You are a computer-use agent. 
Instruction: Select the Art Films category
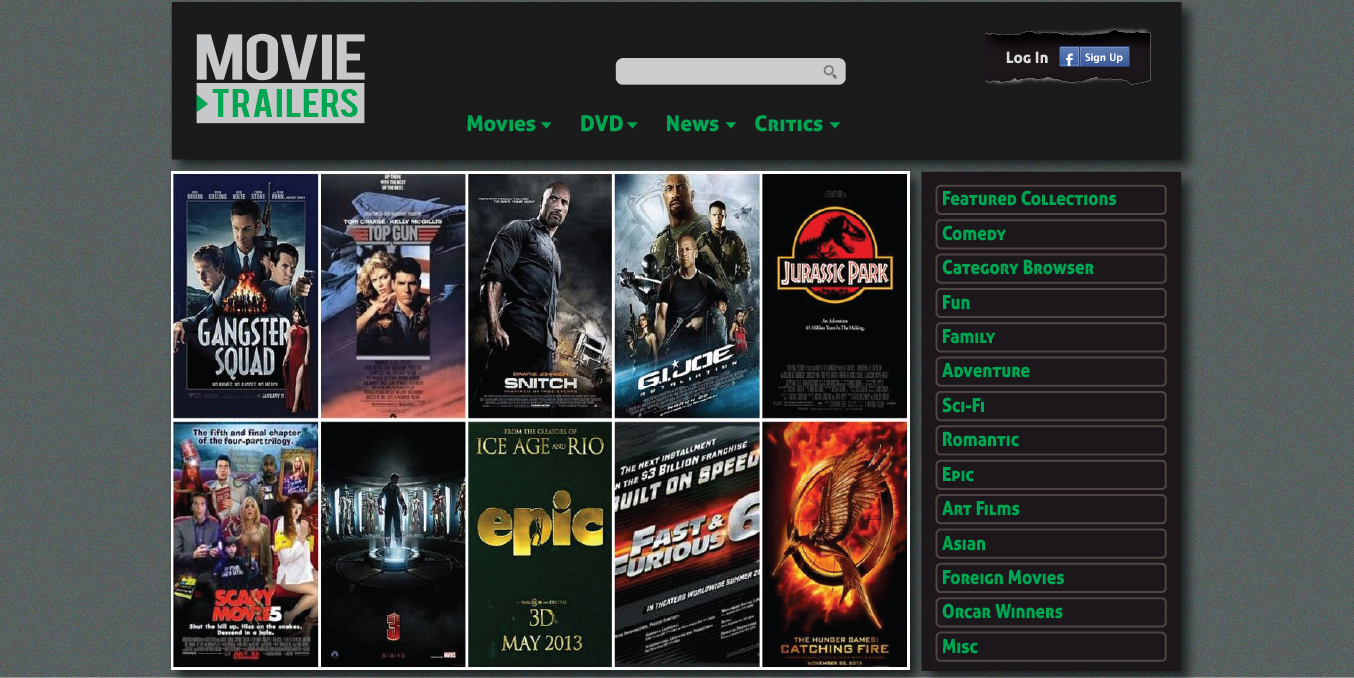[1051, 509]
